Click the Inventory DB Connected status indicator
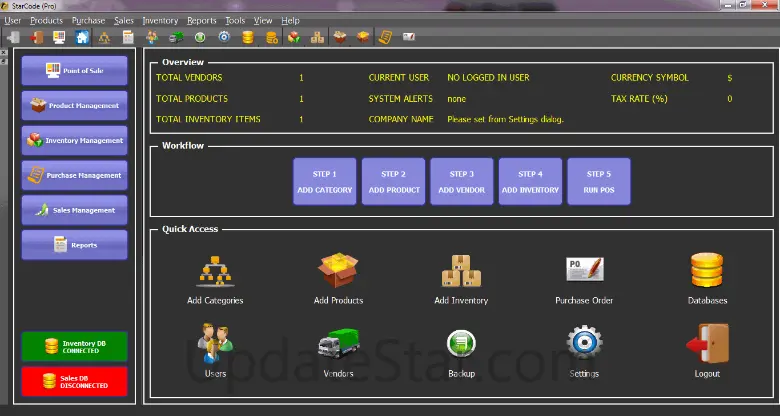The width and height of the screenshot is (780, 416). coord(75,346)
